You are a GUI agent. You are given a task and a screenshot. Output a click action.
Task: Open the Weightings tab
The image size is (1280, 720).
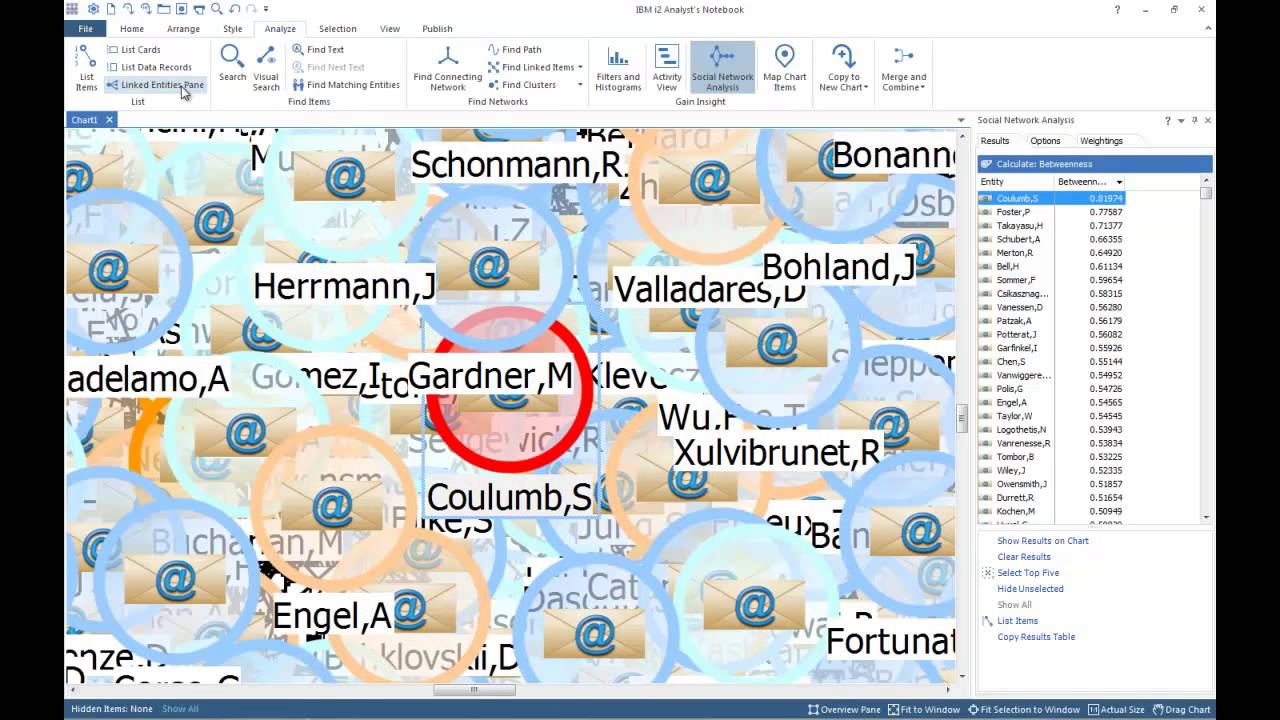1101,141
